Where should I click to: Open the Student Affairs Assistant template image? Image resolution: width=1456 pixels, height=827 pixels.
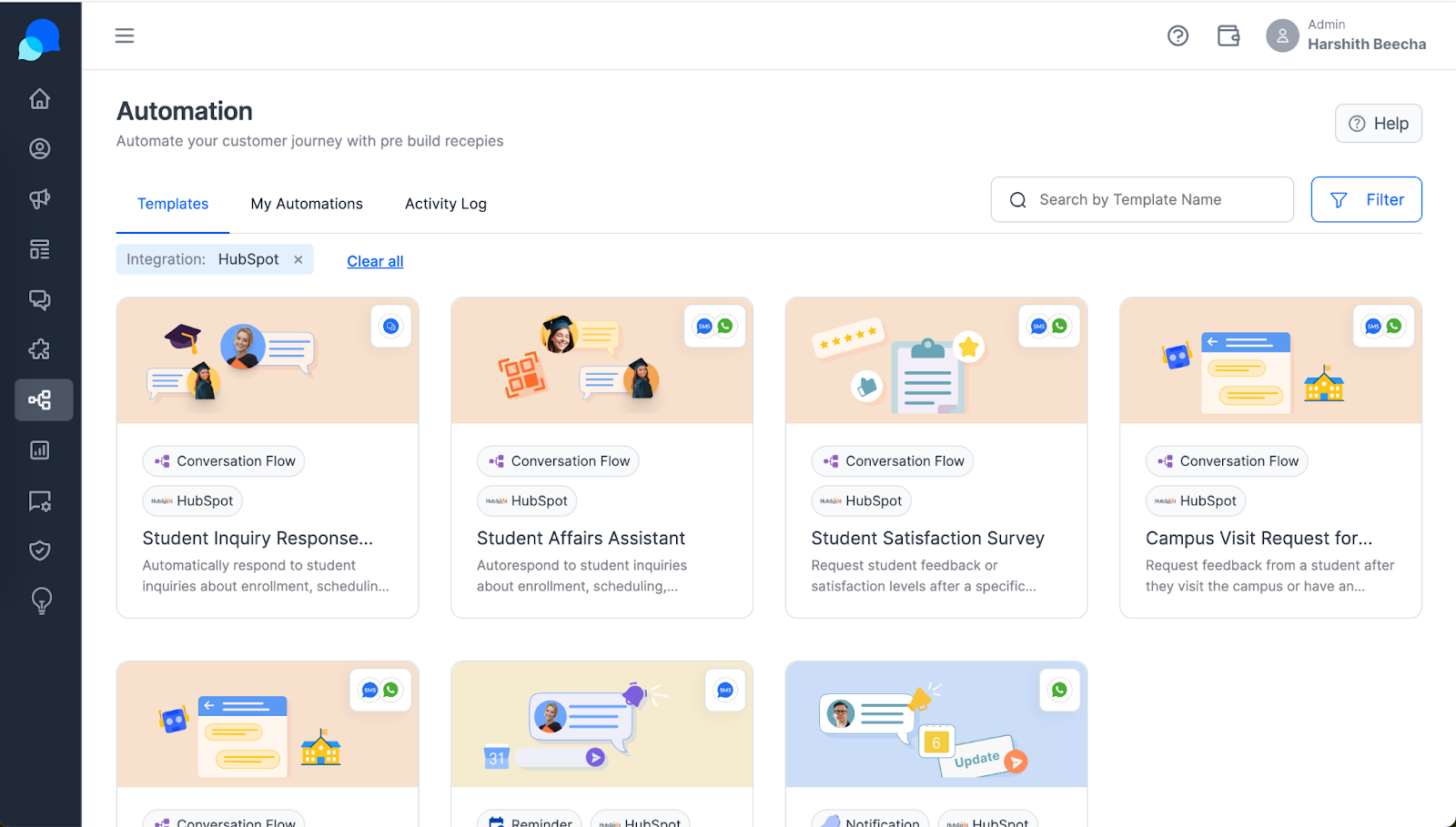(x=602, y=360)
